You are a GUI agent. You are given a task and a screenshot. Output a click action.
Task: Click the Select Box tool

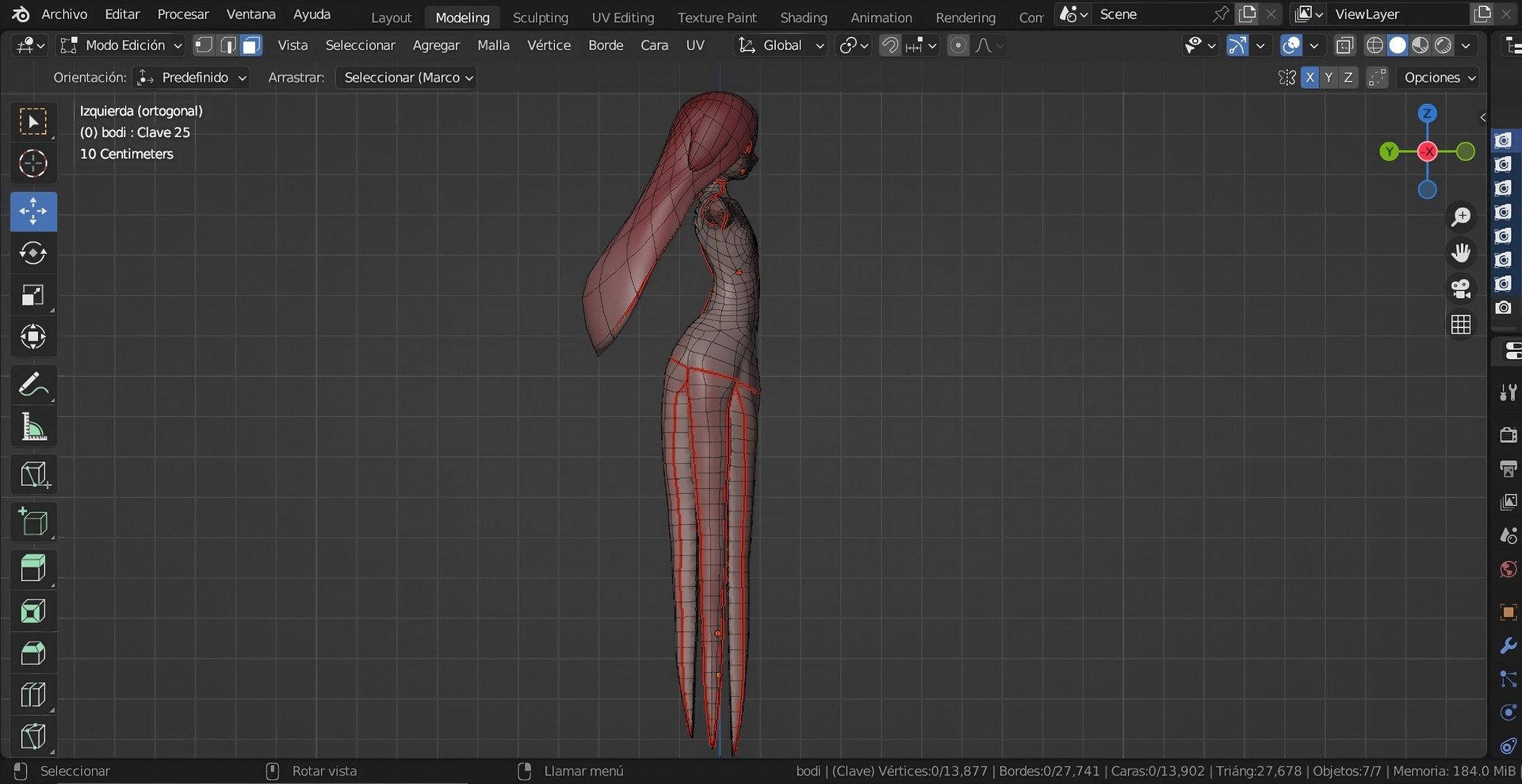pos(33,122)
